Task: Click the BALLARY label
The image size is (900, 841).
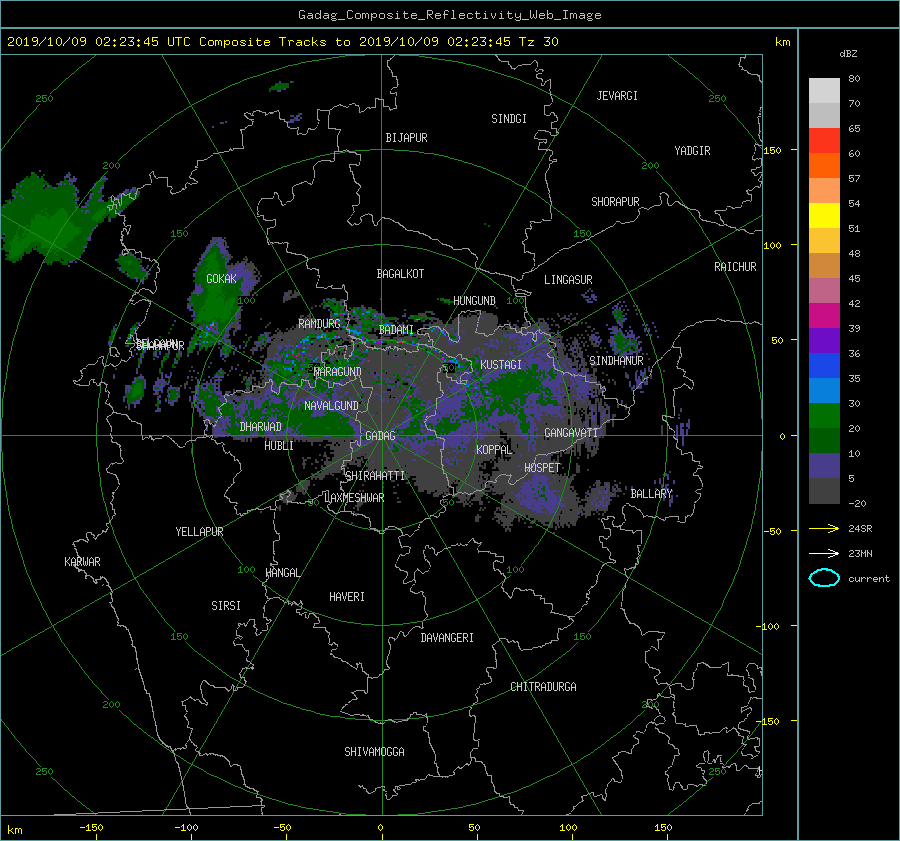Action: [651, 494]
